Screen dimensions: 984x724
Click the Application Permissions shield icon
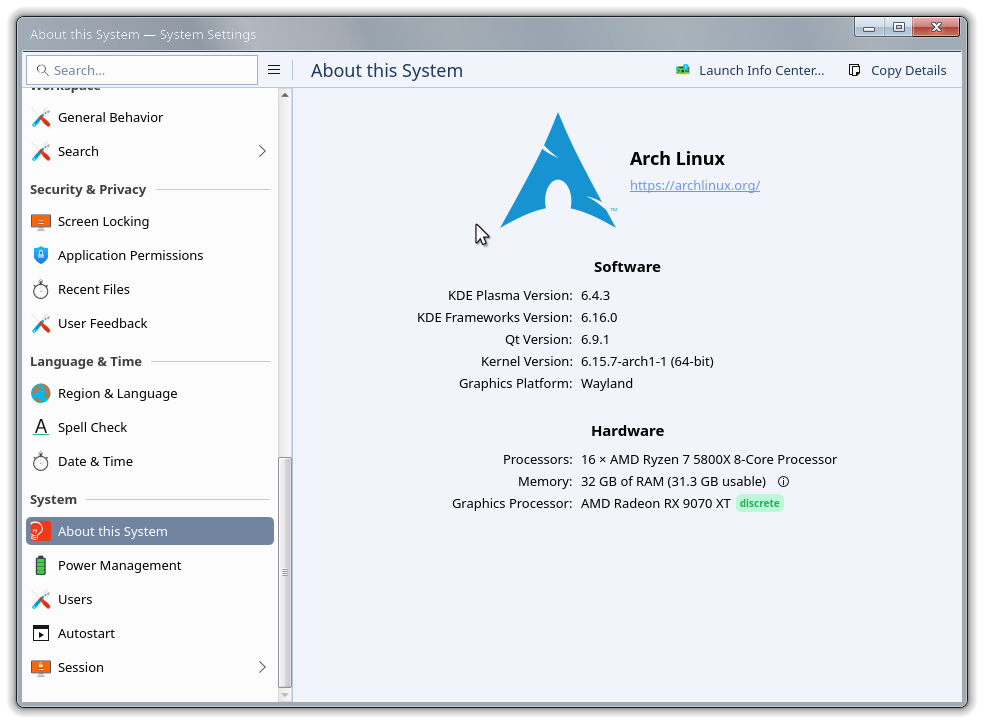coord(41,255)
